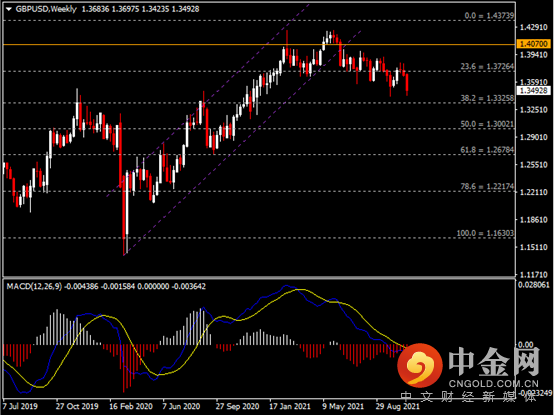This screenshot has height=415, width=554.
Task: Select the orange horizontal line at 1.40700
Action: [x=259, y=45]
